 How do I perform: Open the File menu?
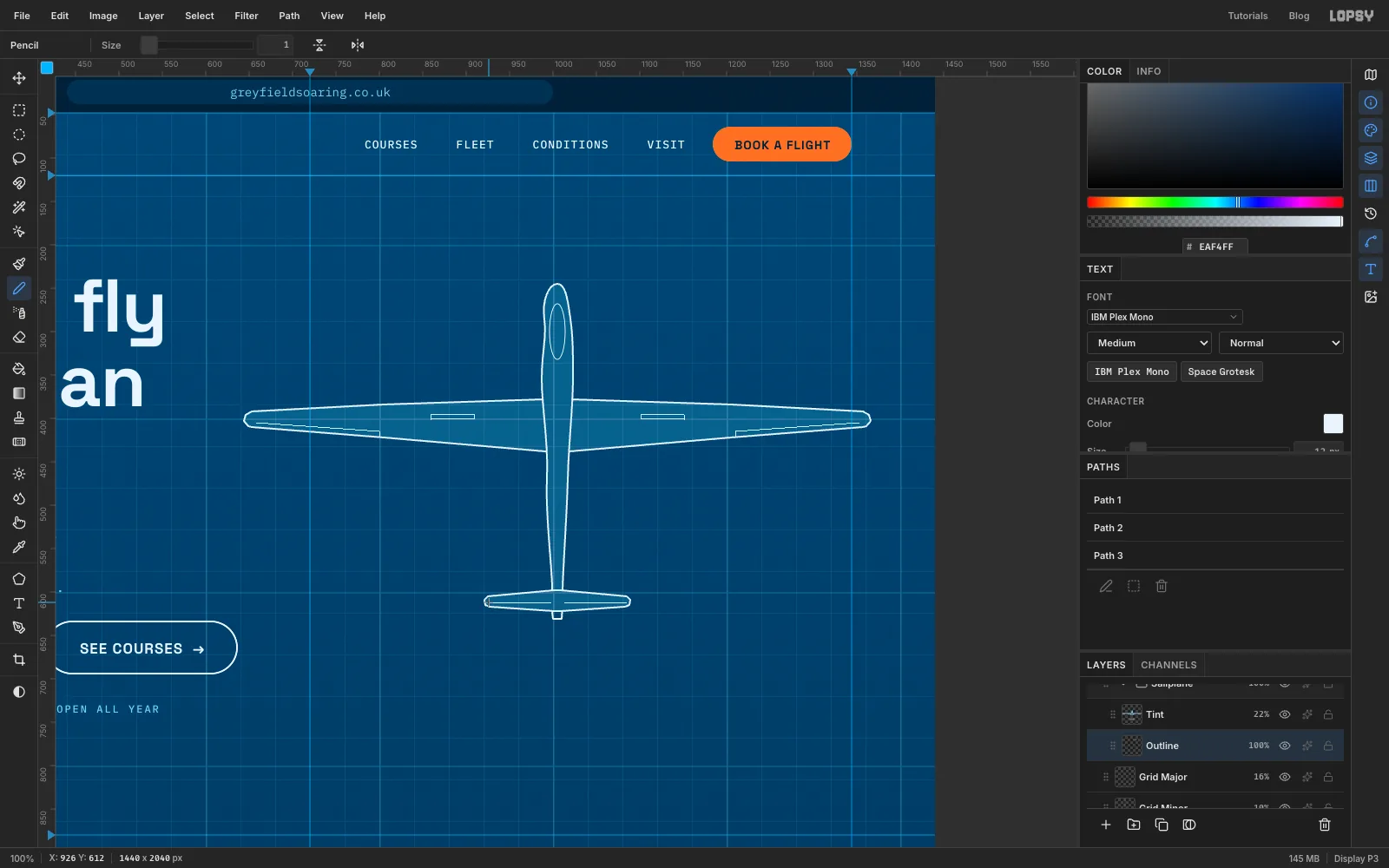22,16
